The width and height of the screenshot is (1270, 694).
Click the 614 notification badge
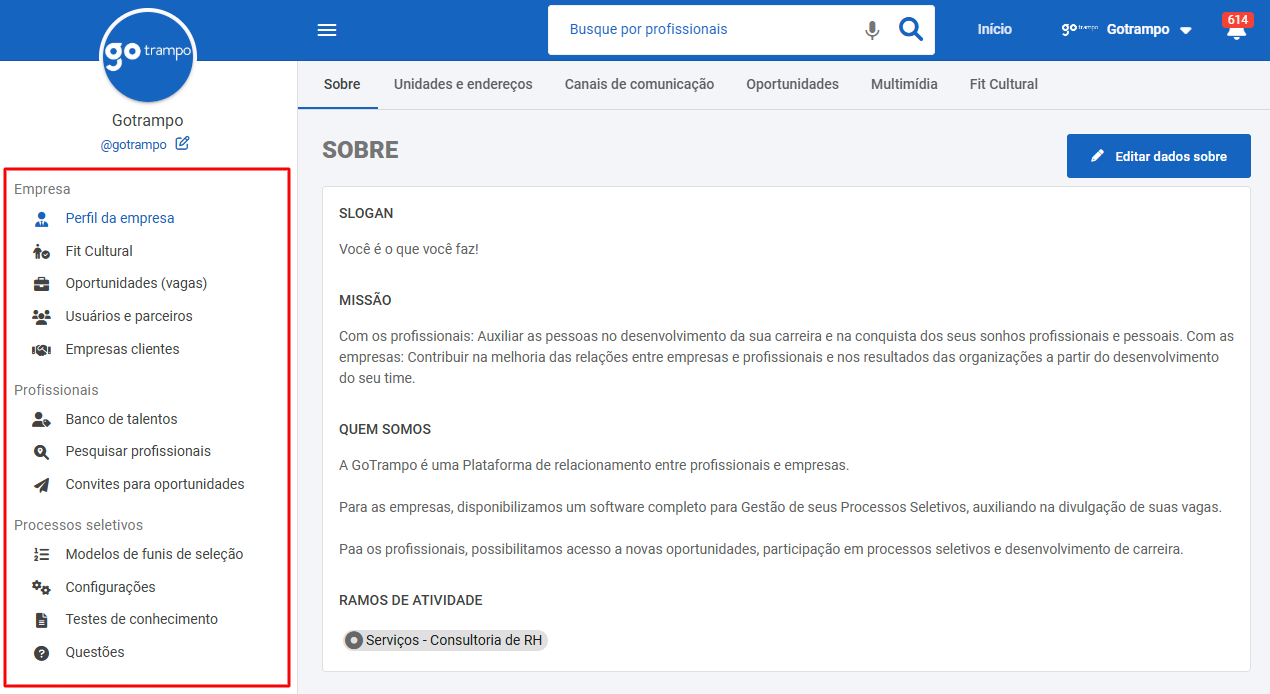coord(1237,19)
